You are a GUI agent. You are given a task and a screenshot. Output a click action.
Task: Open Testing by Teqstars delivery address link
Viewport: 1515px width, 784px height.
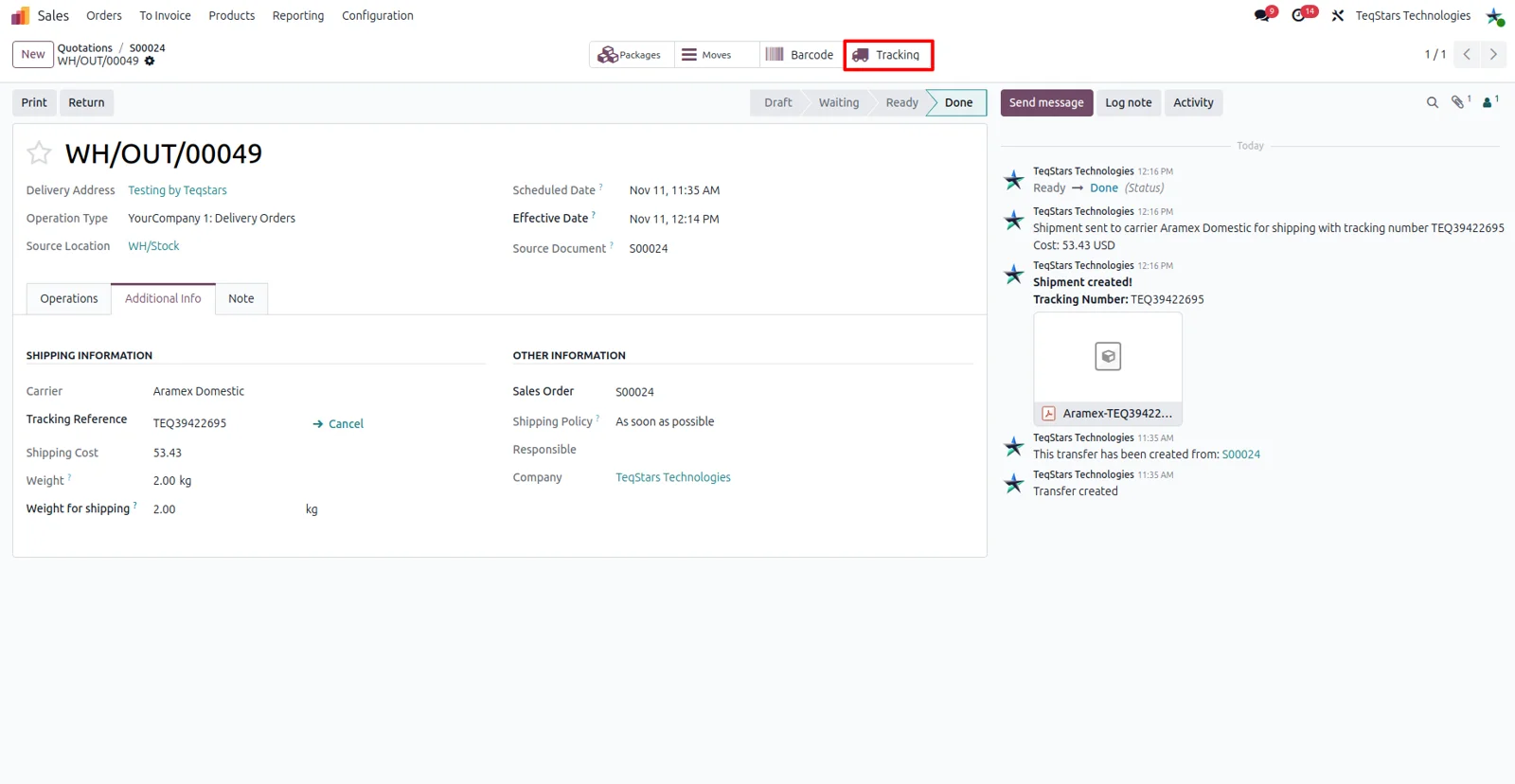click(x=177, y=190)
